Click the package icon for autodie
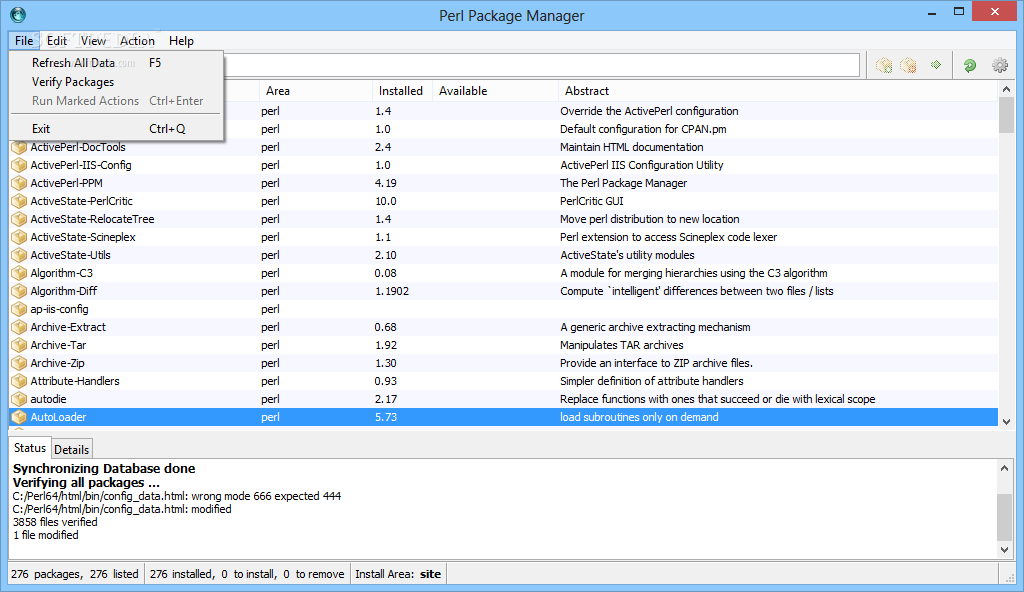Image resolution: width=1024 pixels, height=592 pixels. coord(19,399)
